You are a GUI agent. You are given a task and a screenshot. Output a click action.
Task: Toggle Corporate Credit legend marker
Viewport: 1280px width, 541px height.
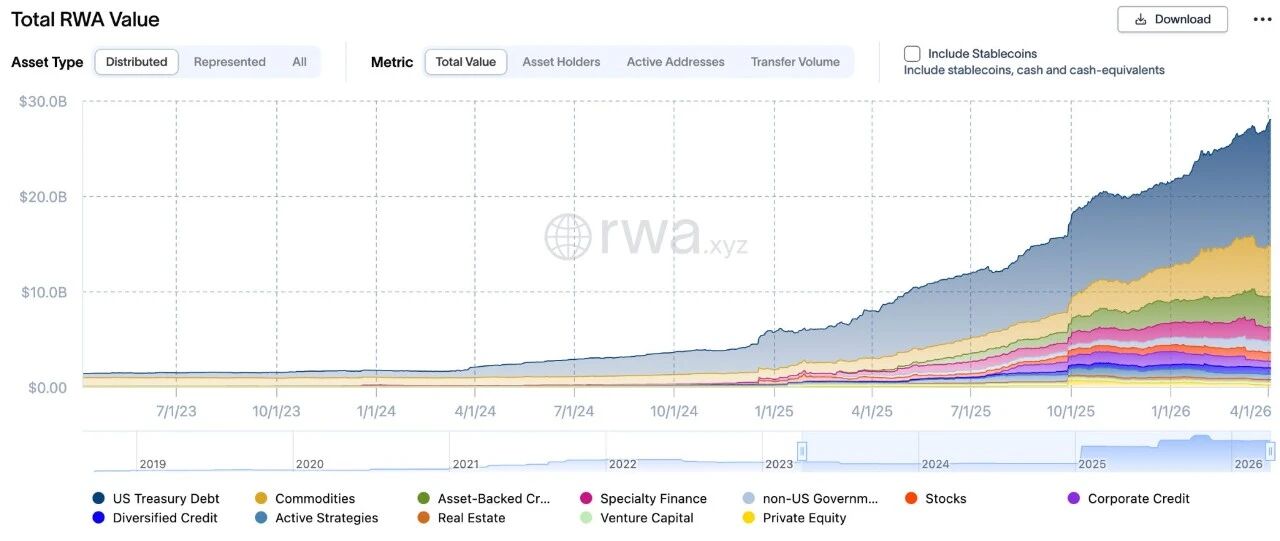pos(1074,498)
